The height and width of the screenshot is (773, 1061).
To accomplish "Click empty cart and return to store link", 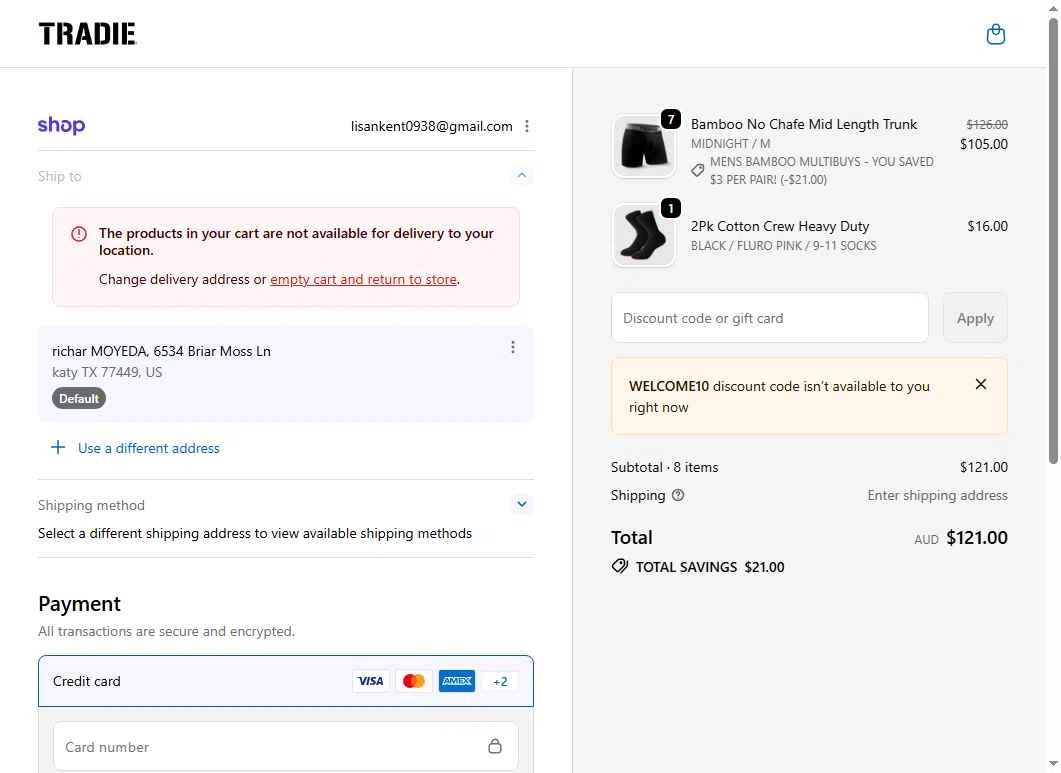I will [x=363, y=279].
